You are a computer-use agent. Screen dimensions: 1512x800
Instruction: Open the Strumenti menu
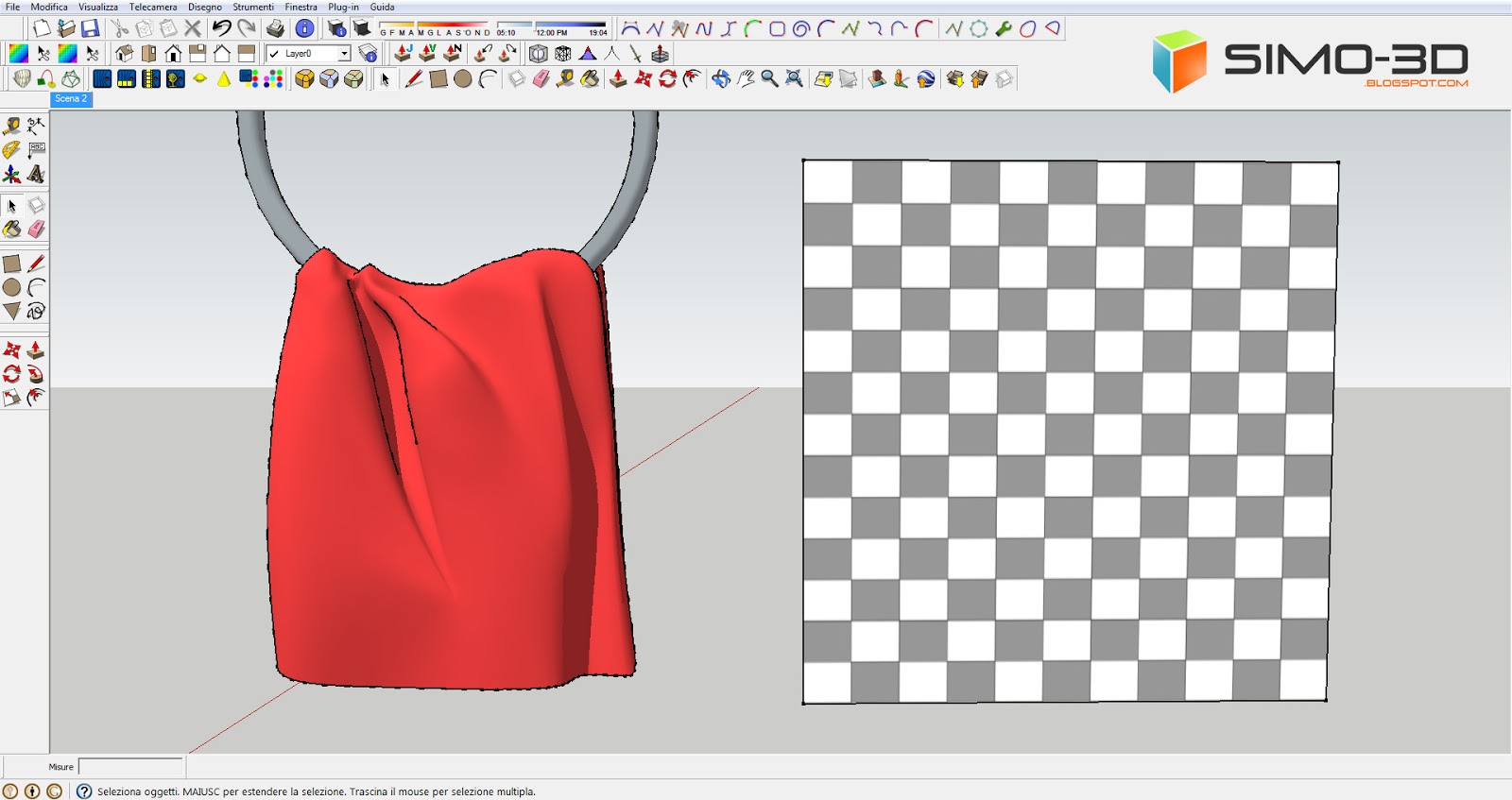point(253,7)
